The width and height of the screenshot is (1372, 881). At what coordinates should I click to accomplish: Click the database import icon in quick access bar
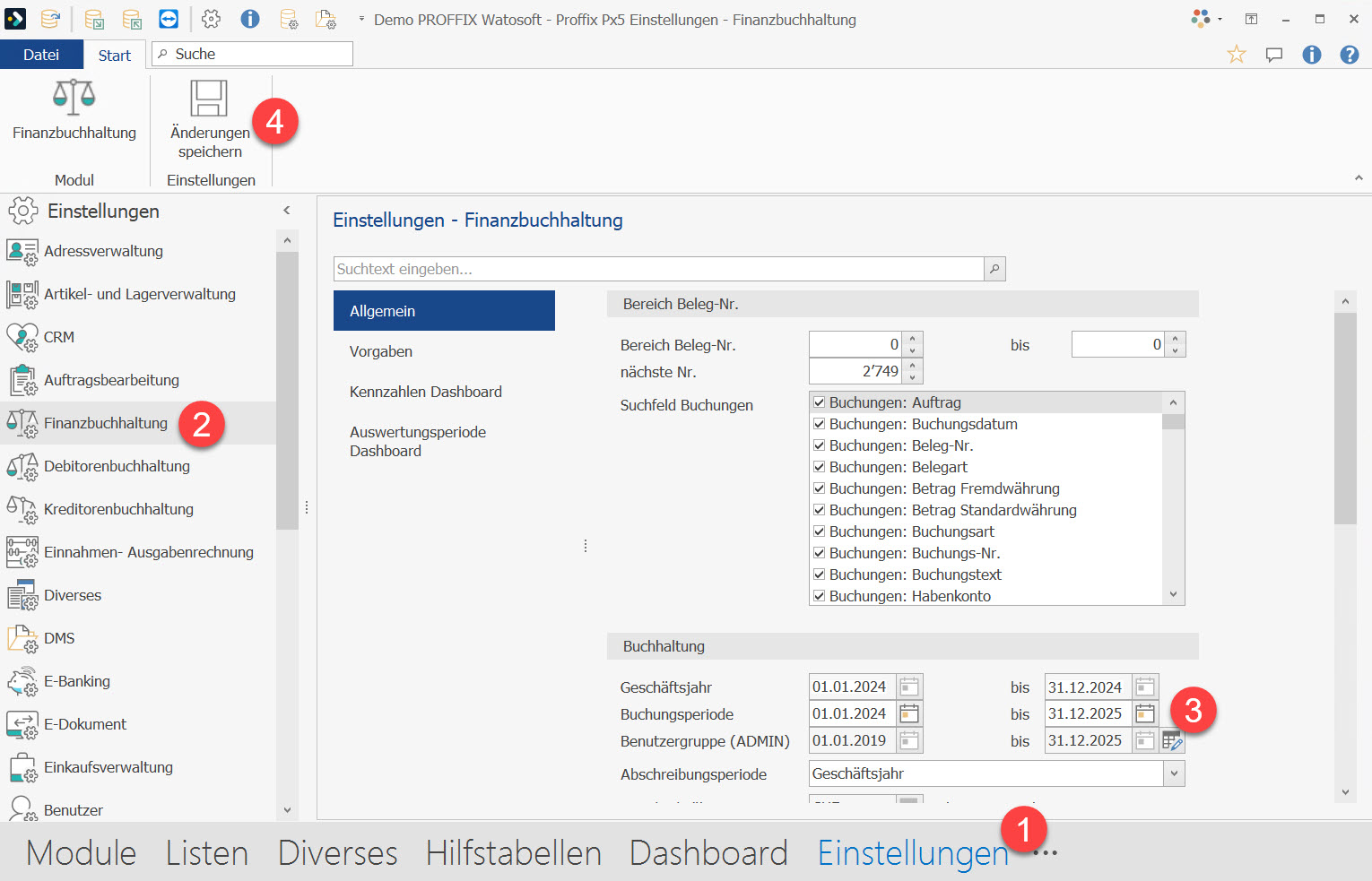pyautogui.click(x=130, y=18)
